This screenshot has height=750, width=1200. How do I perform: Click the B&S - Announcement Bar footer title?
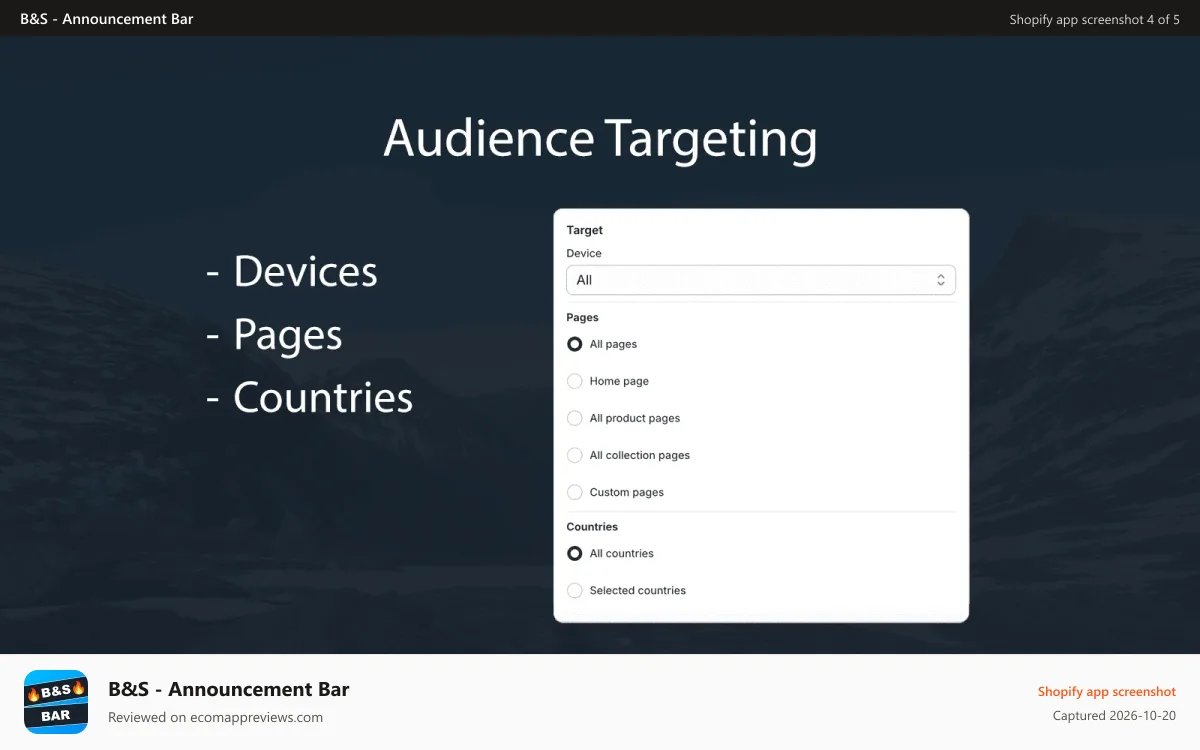229,689
